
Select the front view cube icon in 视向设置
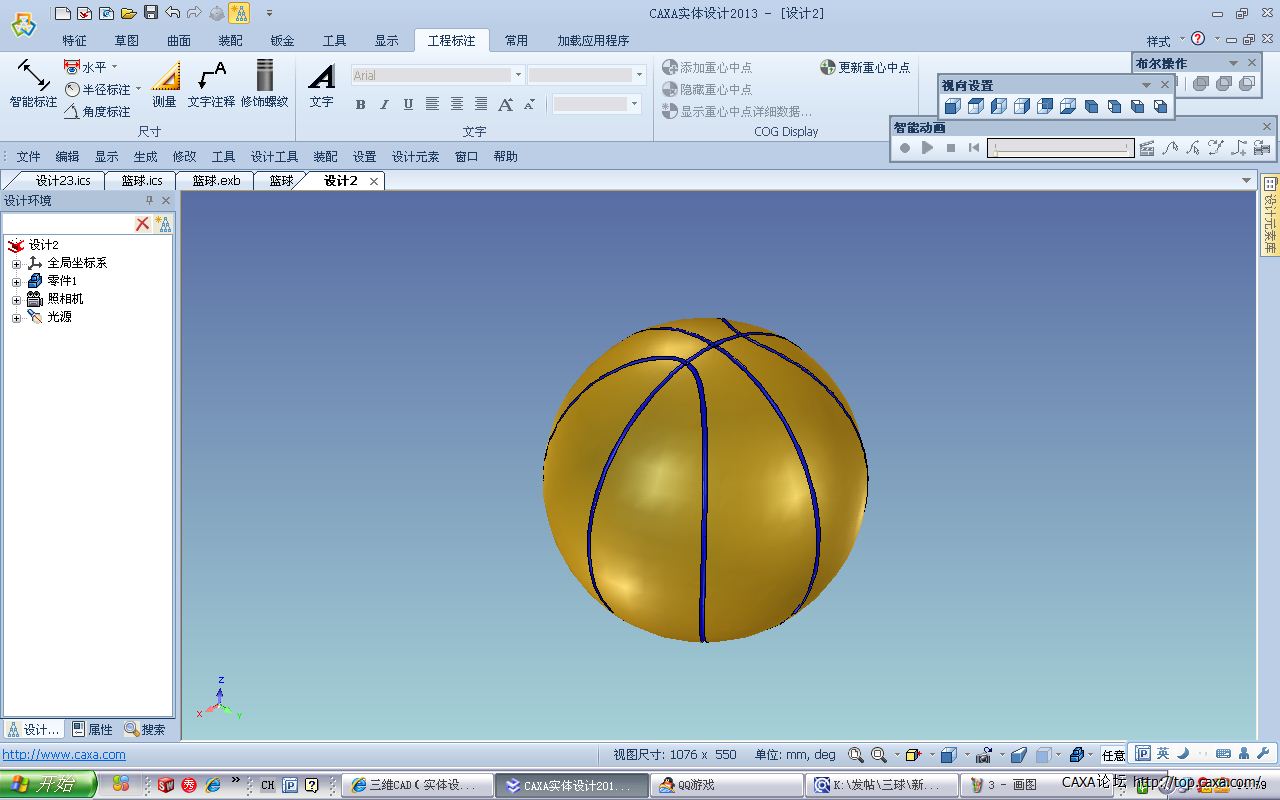pos(953,106)
